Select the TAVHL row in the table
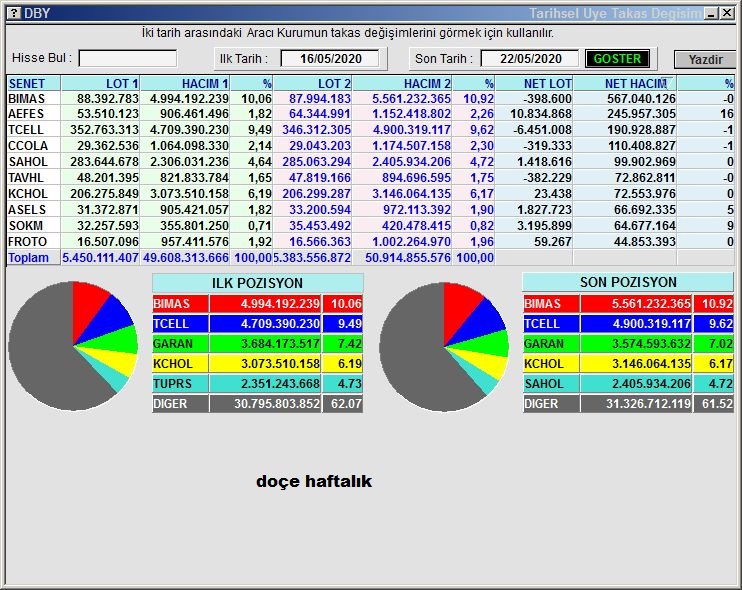 point(371,178)
